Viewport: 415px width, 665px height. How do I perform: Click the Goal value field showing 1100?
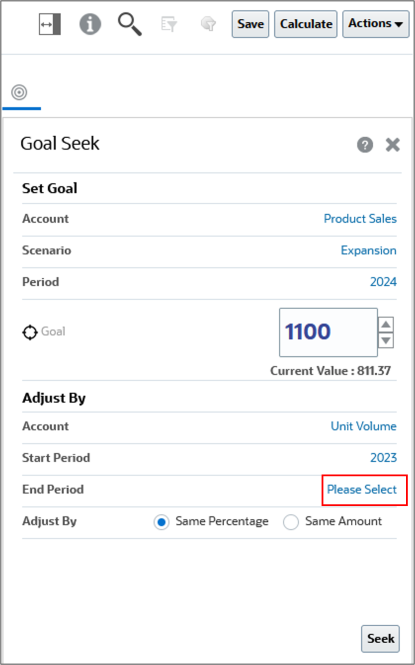pyautogui.click(x=328, y=332)
